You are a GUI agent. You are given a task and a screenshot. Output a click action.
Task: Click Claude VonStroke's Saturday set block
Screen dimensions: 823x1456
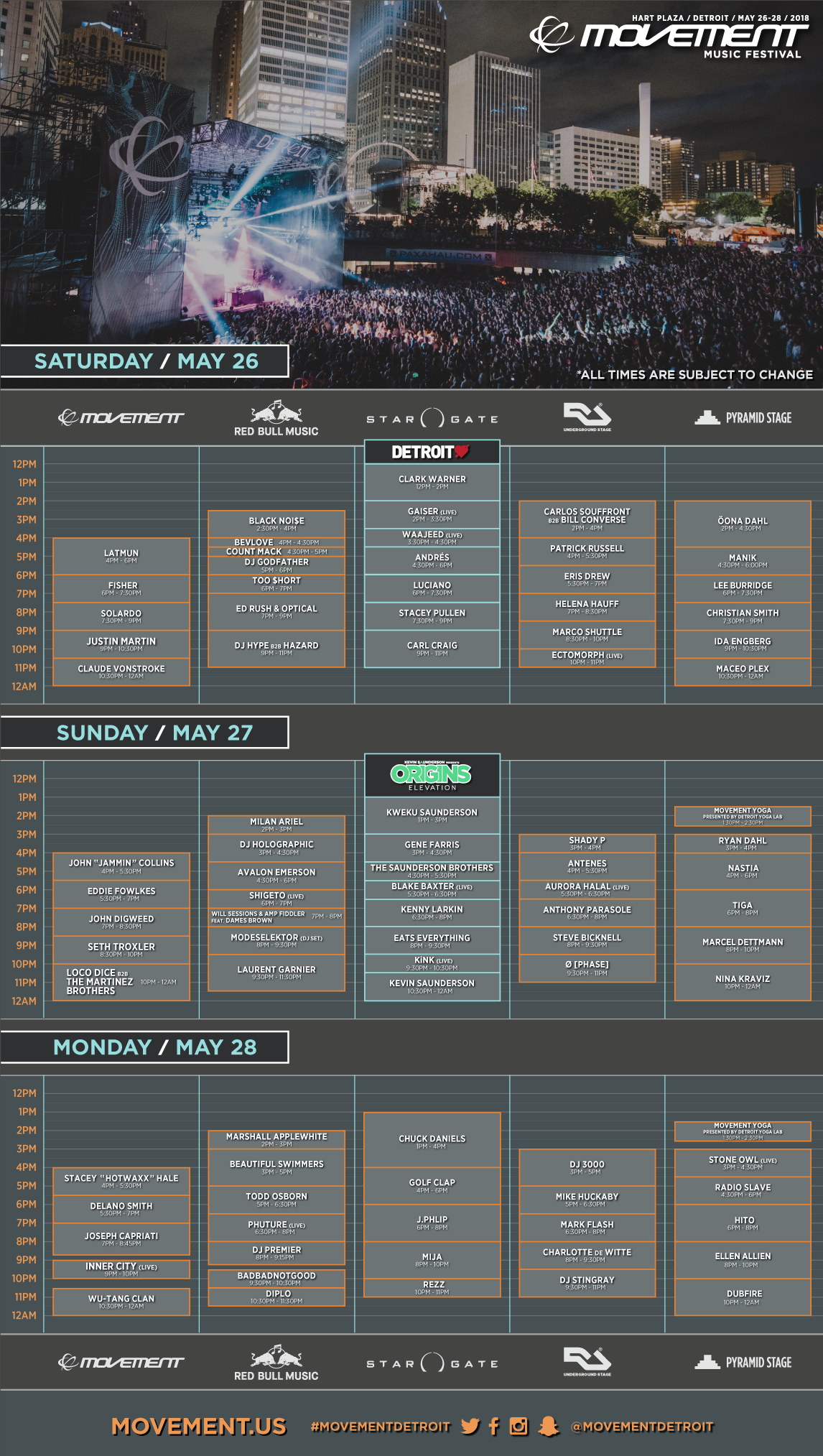pyautogui.click(x=121, y=672)
